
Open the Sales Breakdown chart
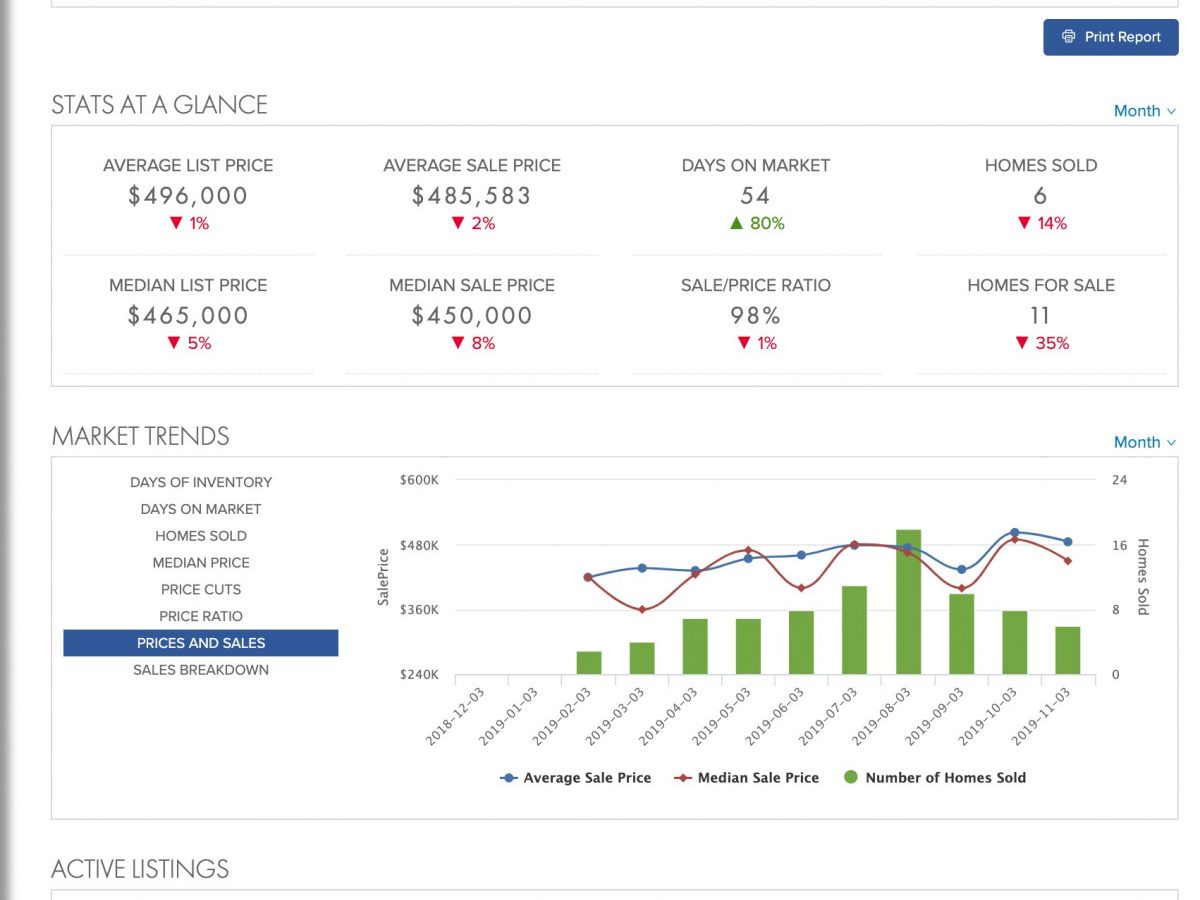tap(201, 670)
